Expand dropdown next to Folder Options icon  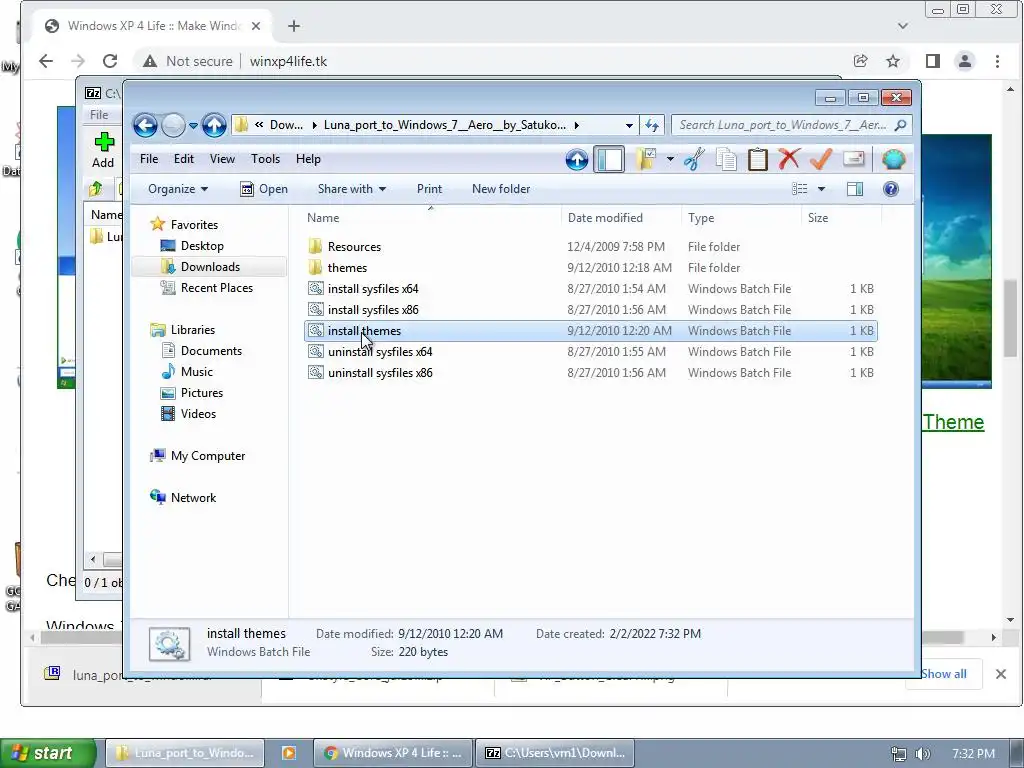670,159
